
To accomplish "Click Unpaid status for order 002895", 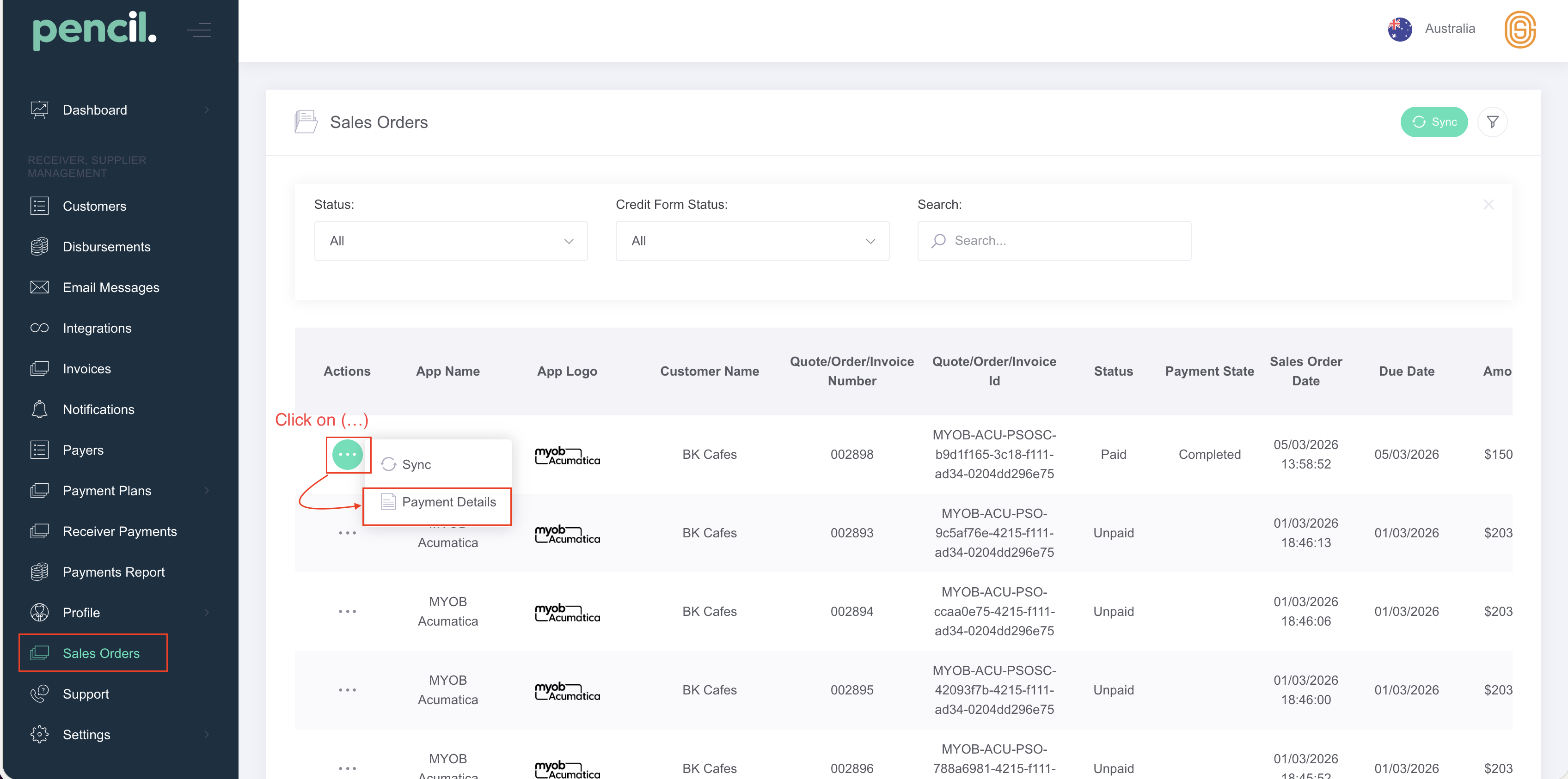I will pos(1113,690).
